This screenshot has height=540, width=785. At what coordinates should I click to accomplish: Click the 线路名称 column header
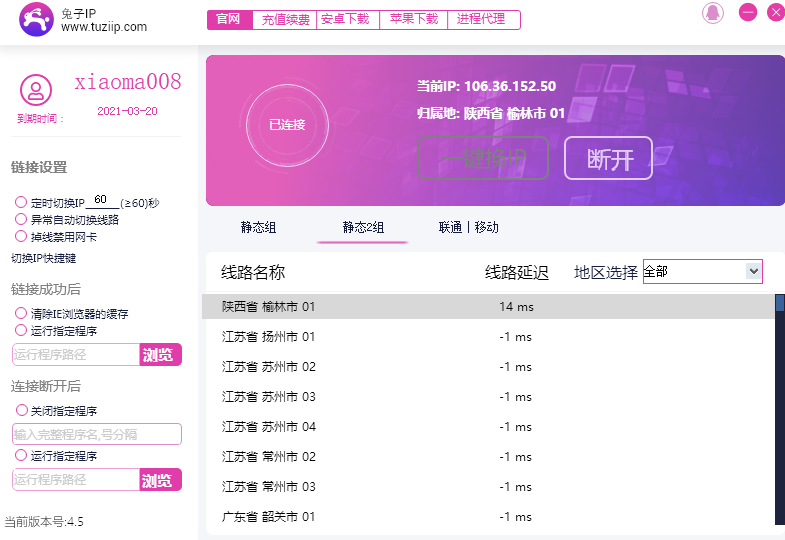[x=253, y=272]
